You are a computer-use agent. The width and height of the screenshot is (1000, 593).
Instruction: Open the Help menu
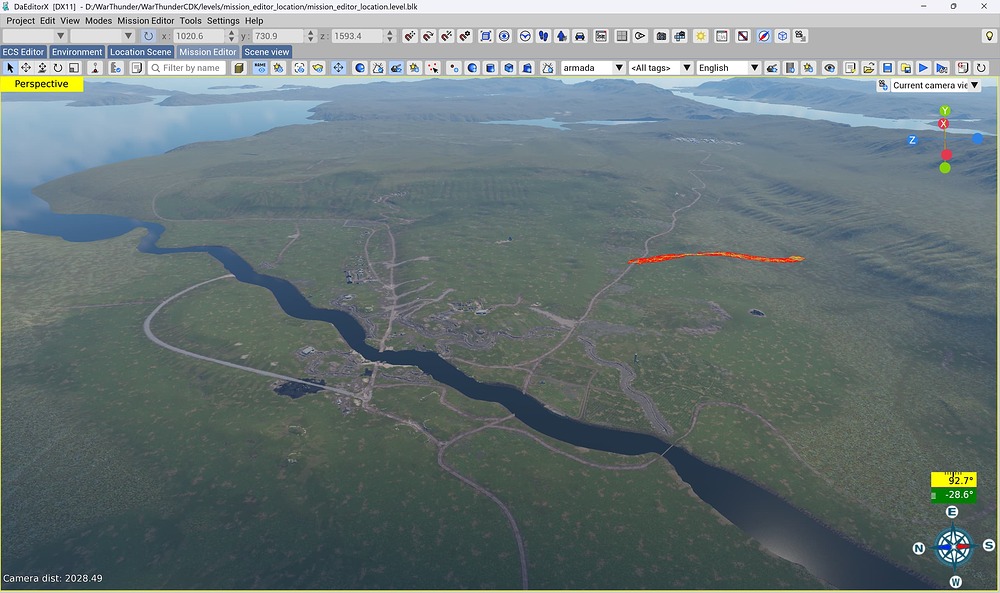[254, 20]
